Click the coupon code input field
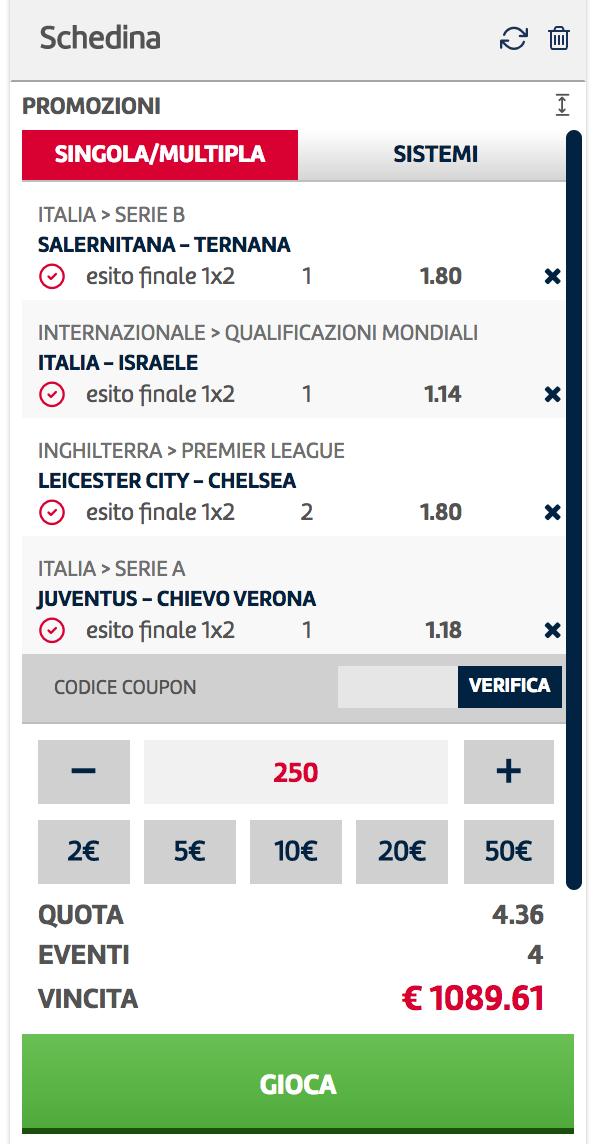Screen dimensions: 592x1144 (398, 687)
